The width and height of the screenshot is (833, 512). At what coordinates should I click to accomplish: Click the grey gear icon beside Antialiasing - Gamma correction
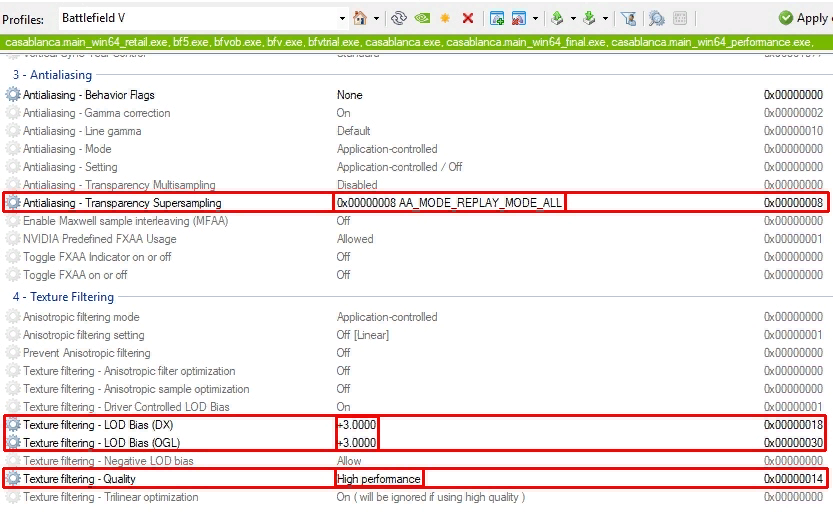coord(13,113)
